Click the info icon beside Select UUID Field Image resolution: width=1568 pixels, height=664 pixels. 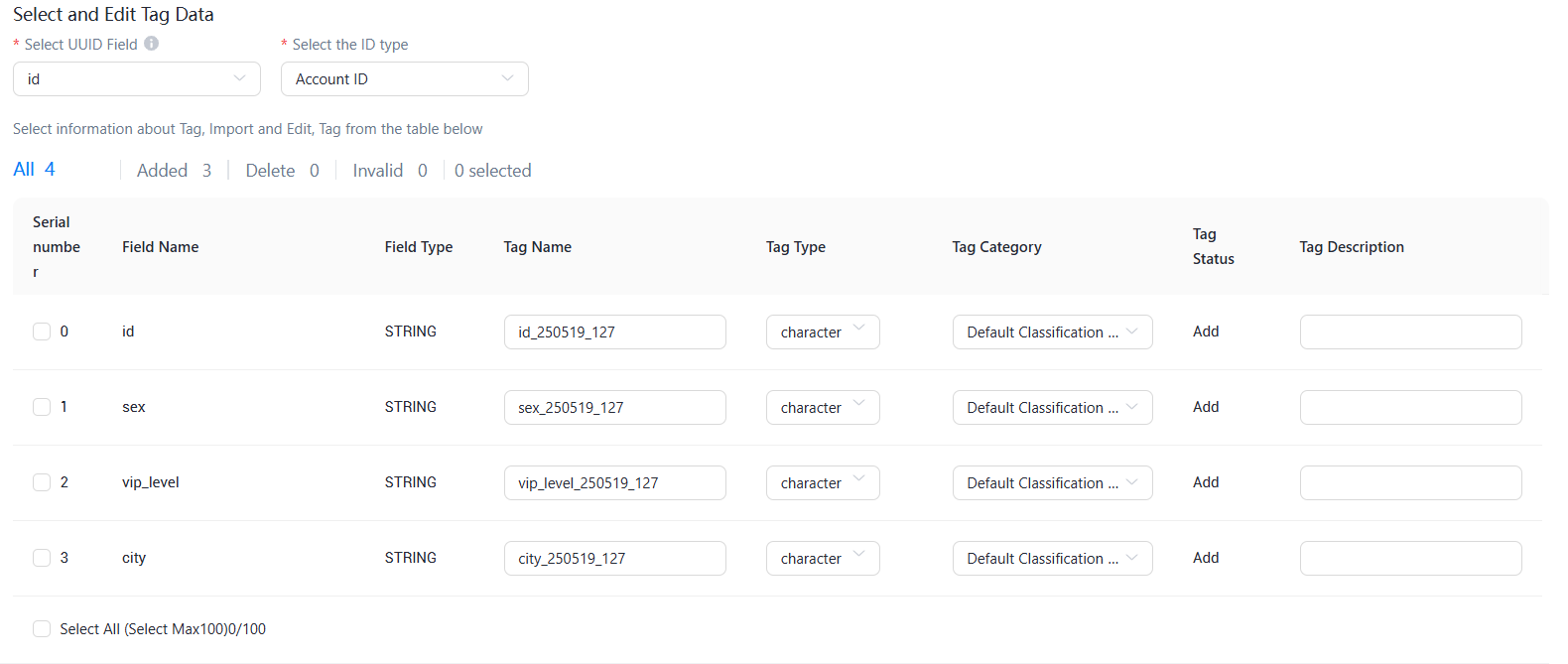(151, 44)
